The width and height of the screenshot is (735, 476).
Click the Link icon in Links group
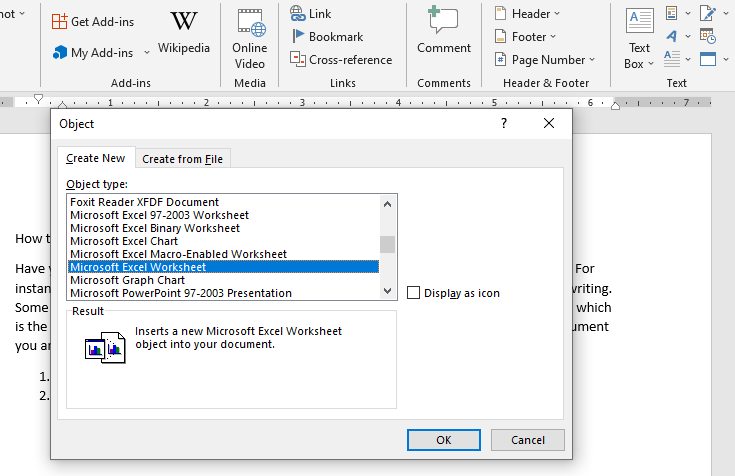click(297, 13)
